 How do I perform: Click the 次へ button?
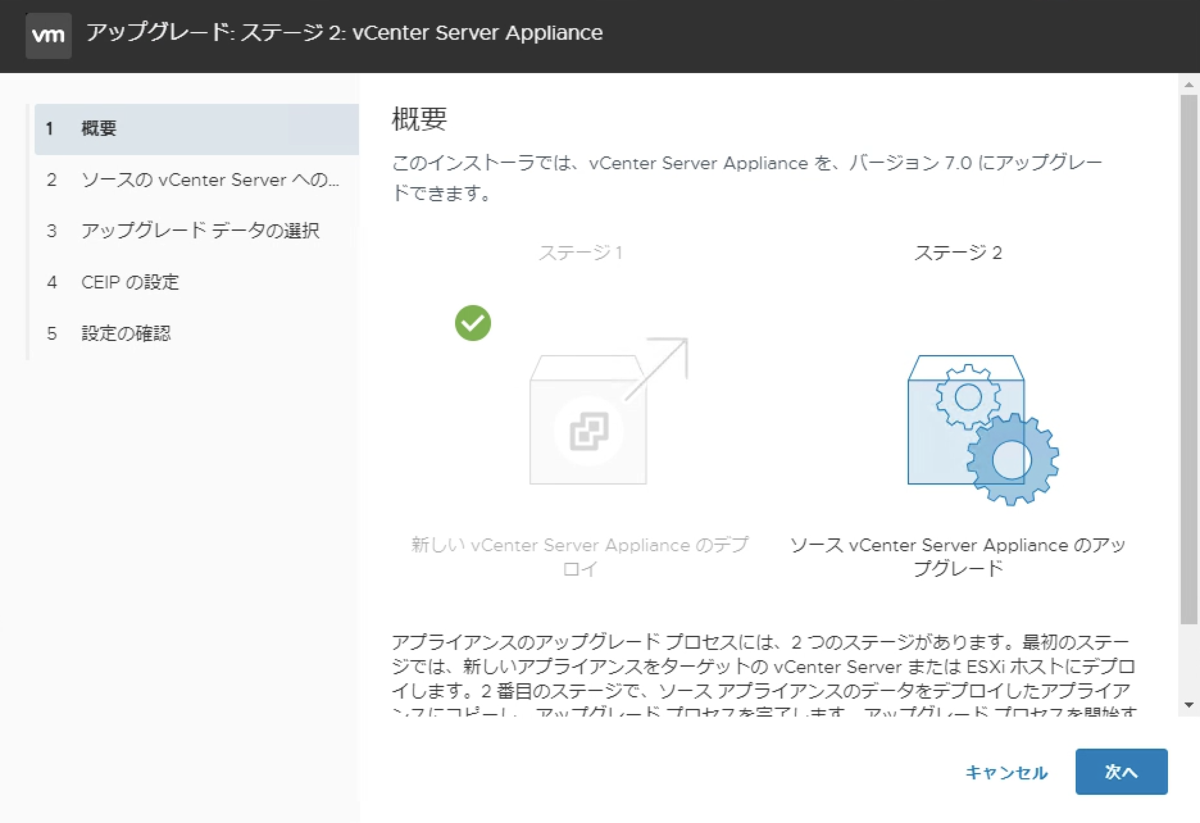coord(1121,772)
